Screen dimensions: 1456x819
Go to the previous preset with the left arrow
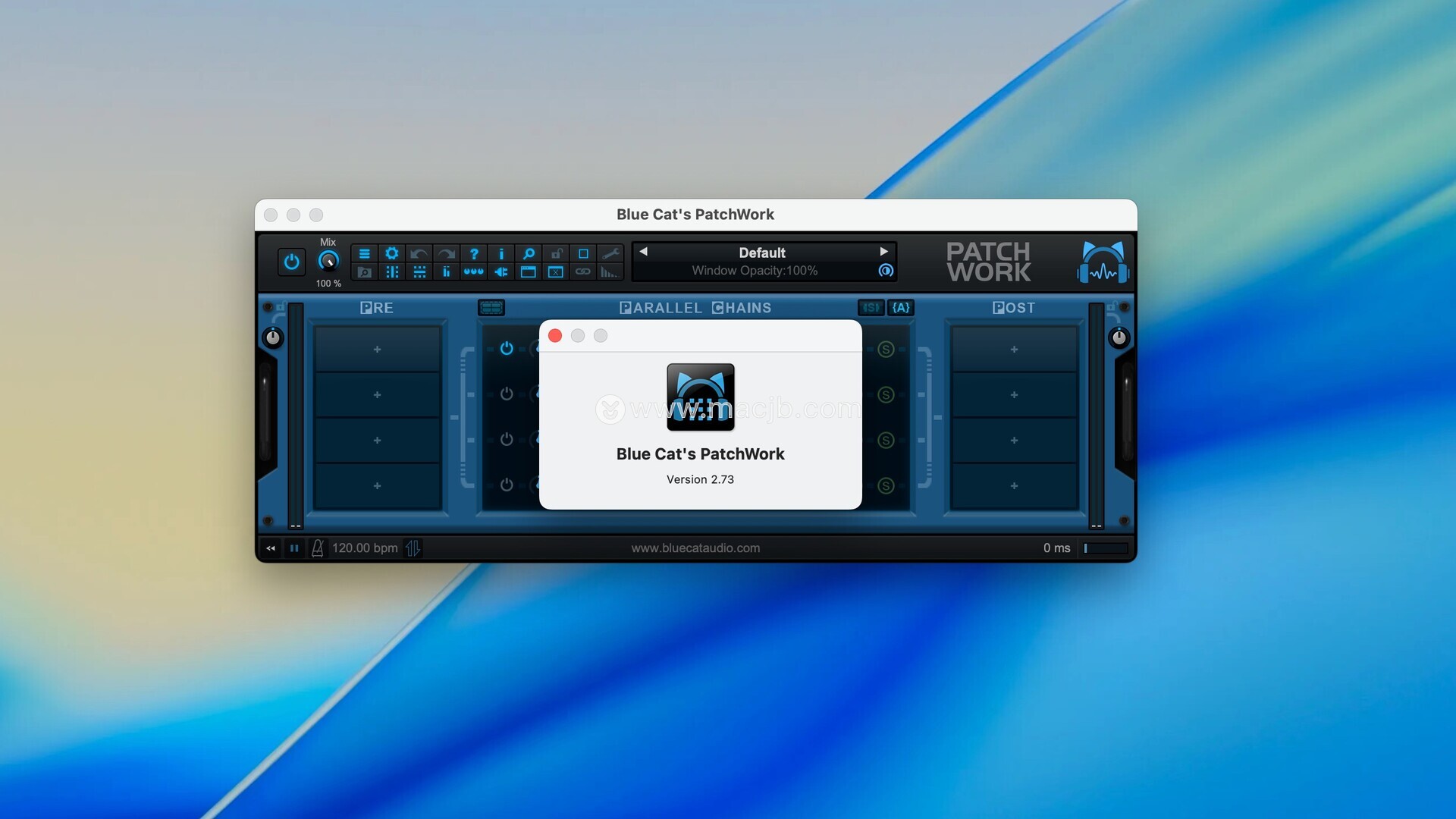pos(643,252)
